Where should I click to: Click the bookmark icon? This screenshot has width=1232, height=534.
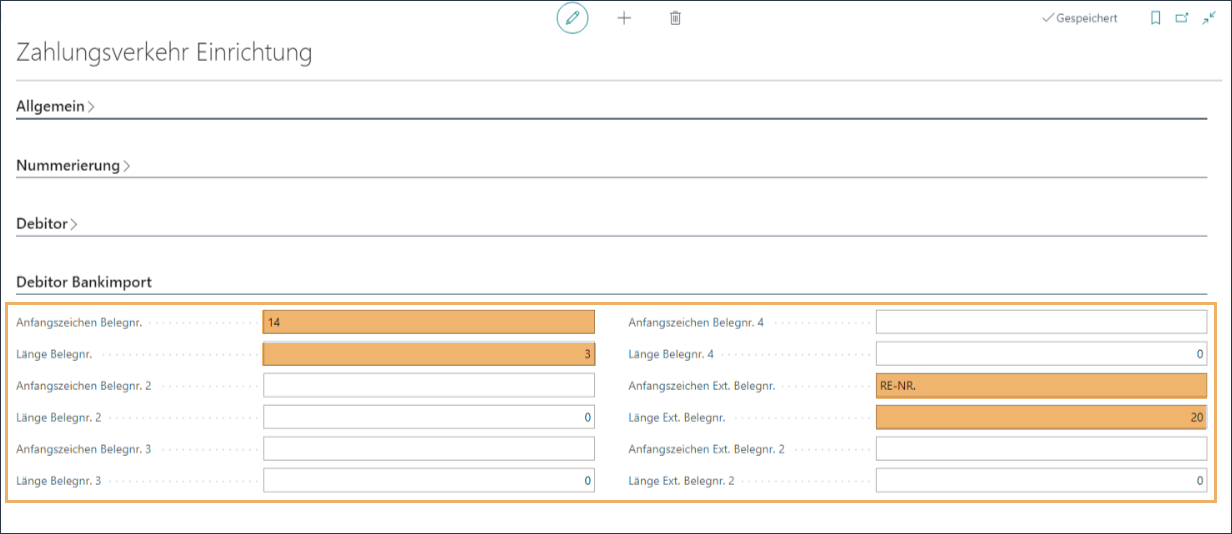point(1155,18)
